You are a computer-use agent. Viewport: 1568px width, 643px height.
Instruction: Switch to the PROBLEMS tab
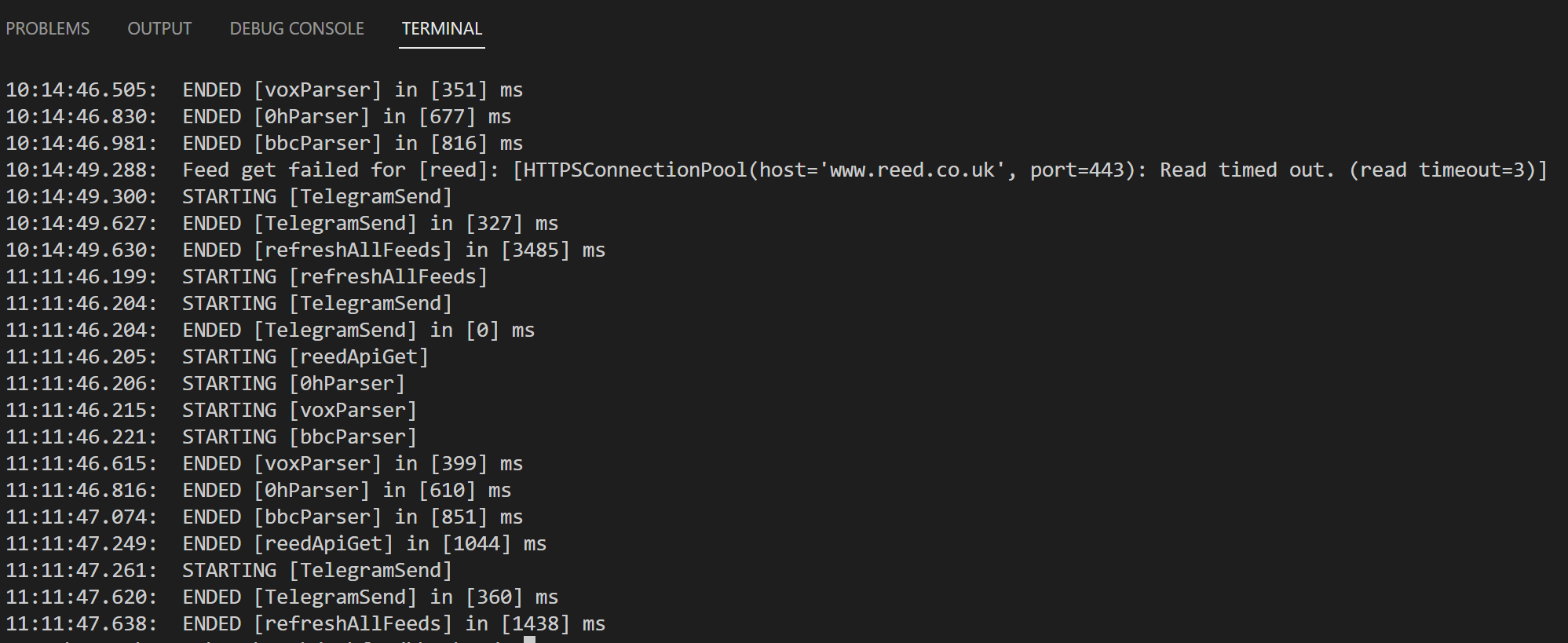(48, 29)
